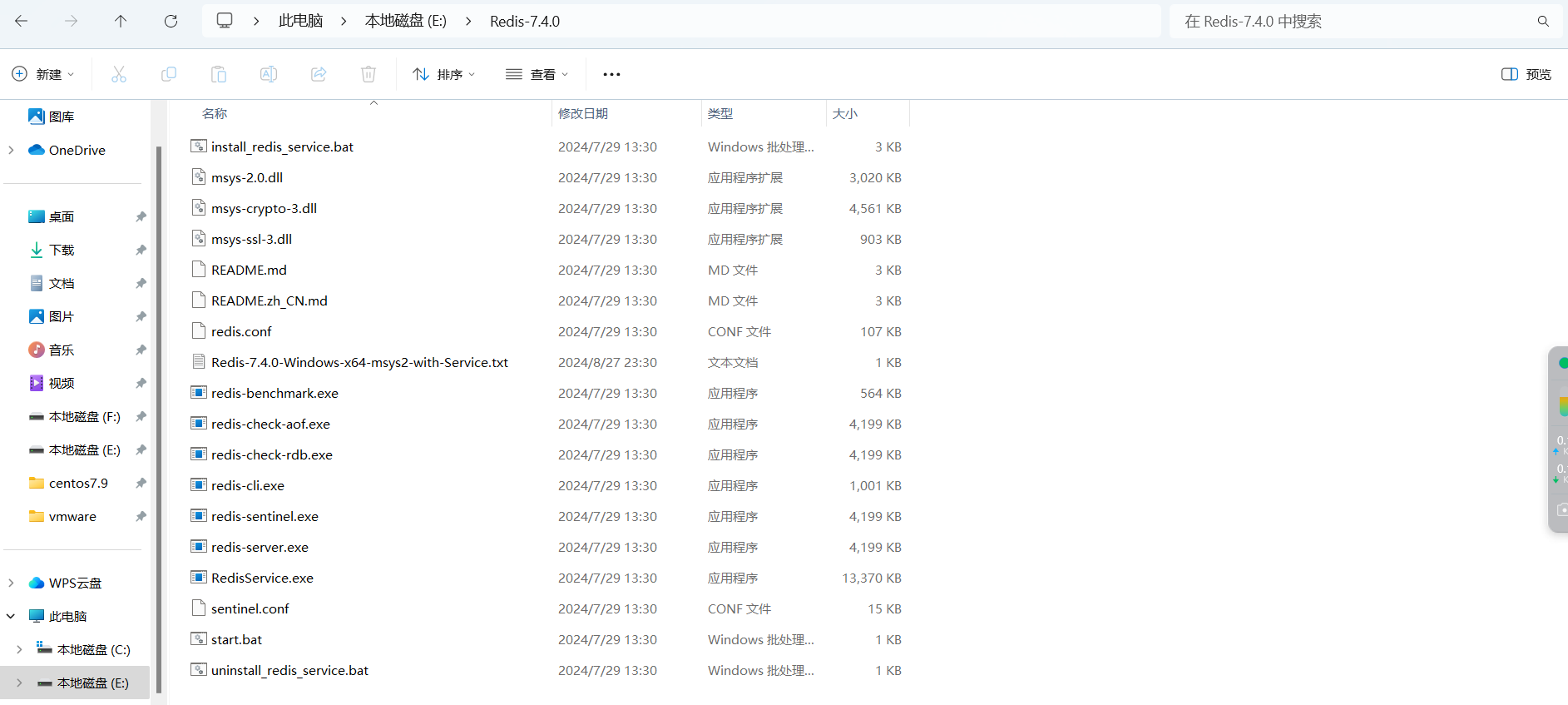Select msys-ssl-3.dll file name
This screenshot has width=1568, height=705.
(251, 239)
